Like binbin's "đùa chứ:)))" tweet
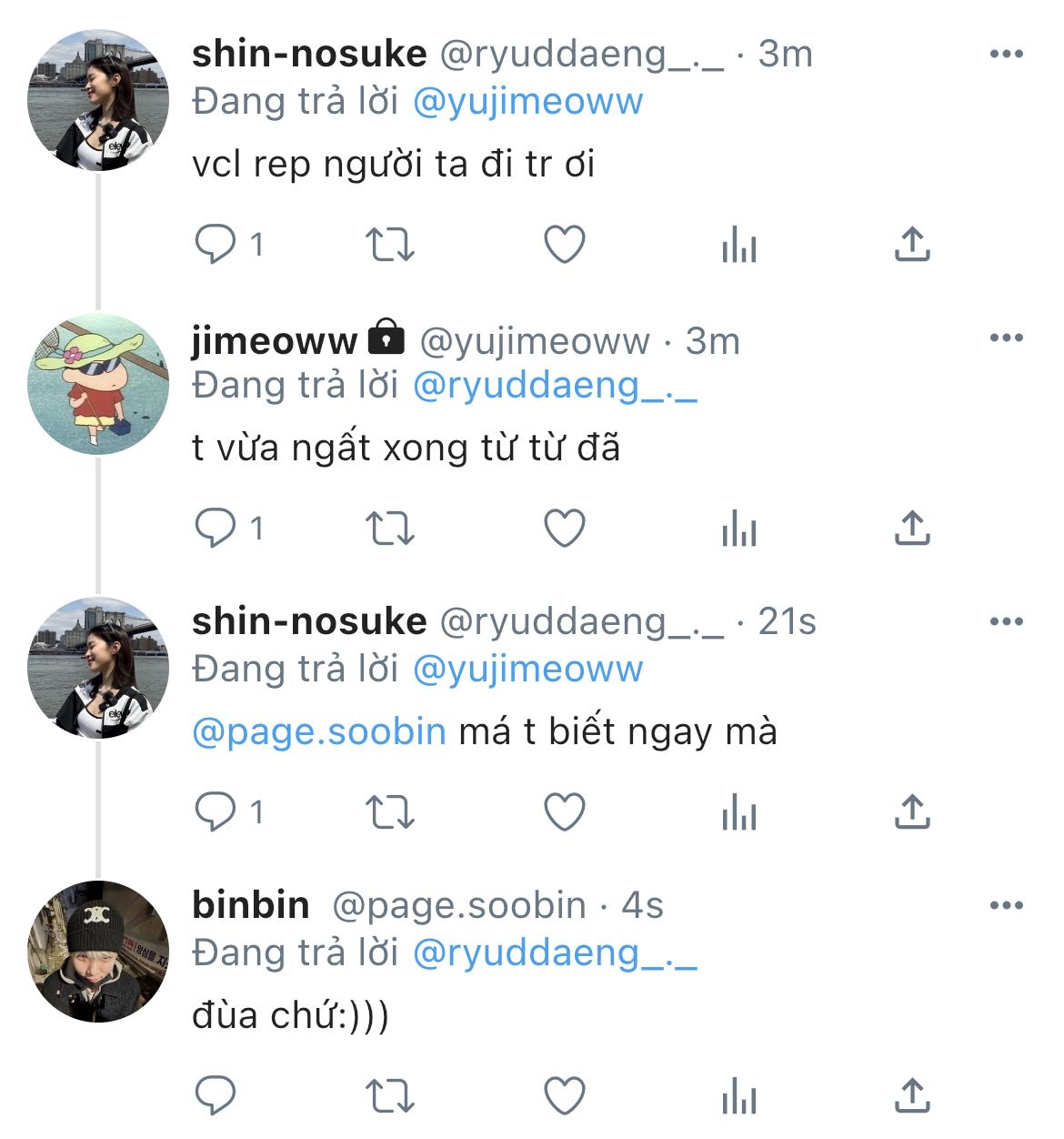Viewport: 1064px width, 1139px height. pos(564,1096)
